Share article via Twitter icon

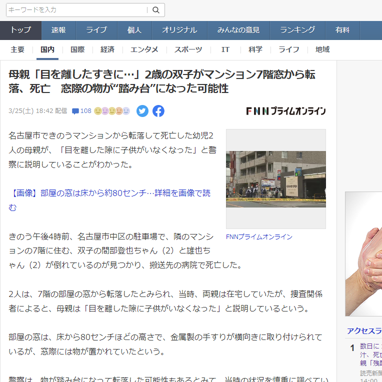pos(142,111)
